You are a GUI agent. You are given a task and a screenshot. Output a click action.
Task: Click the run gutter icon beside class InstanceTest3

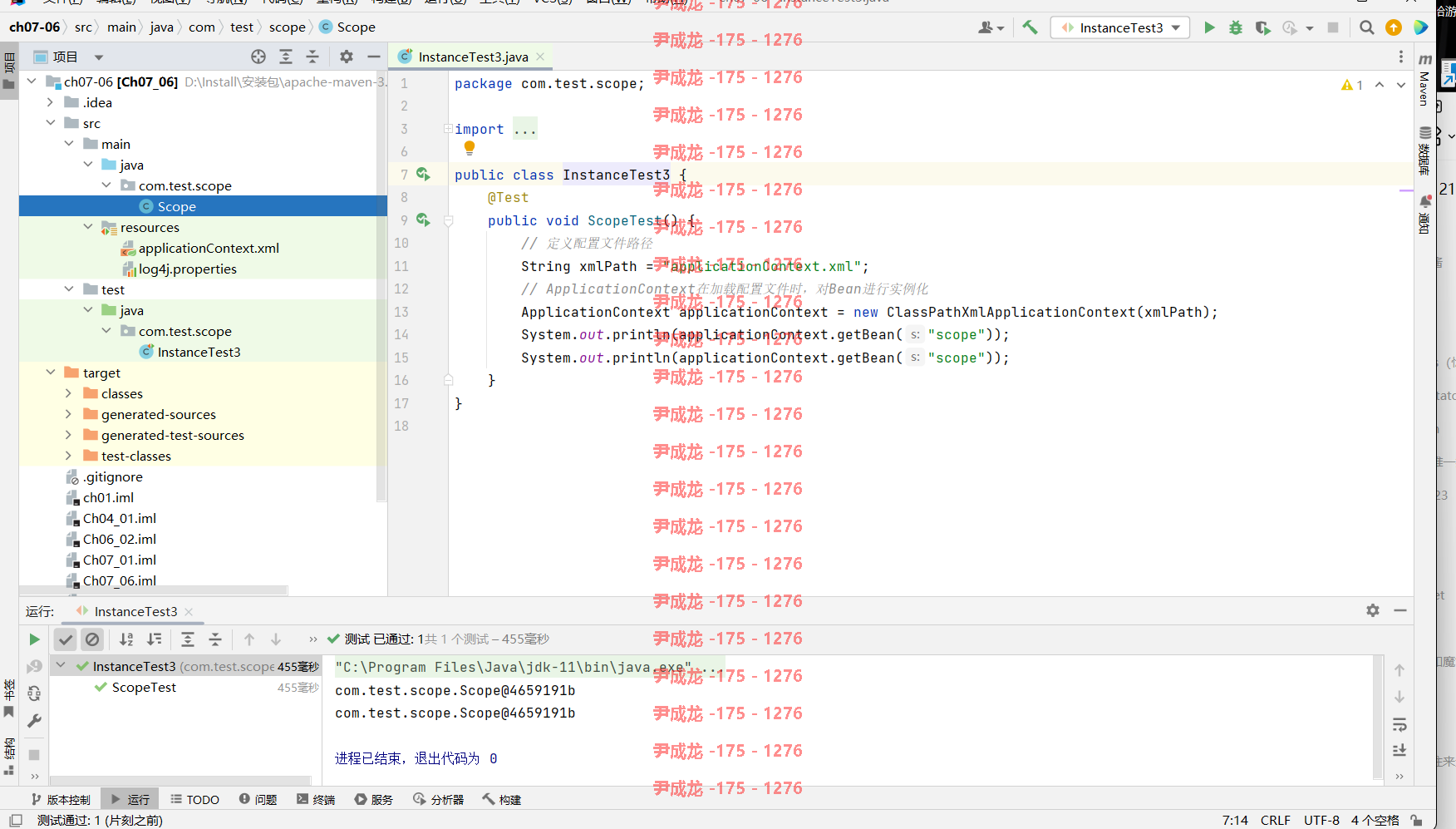423,174
